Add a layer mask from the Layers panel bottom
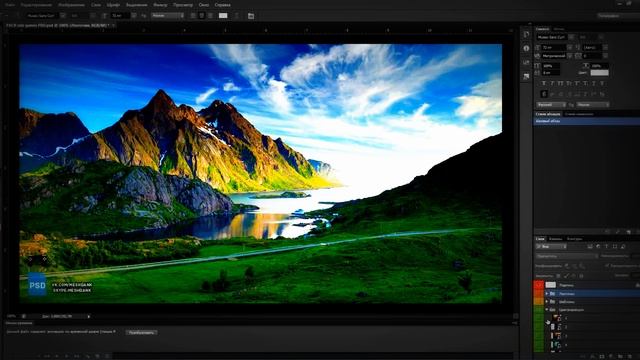Viewport: 640px width, 360px height. [602, 356]
